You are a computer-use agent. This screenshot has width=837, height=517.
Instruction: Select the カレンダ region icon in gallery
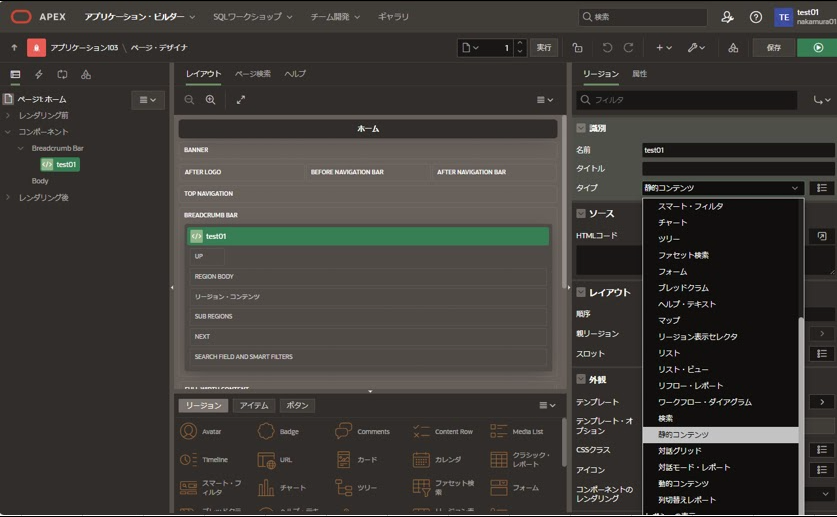(421, 460)
